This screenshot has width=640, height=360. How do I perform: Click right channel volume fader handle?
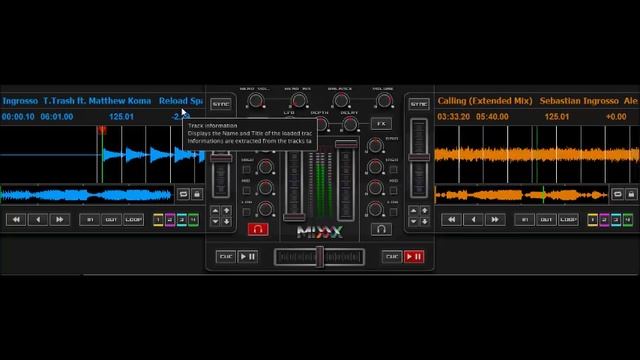(346, 144)
